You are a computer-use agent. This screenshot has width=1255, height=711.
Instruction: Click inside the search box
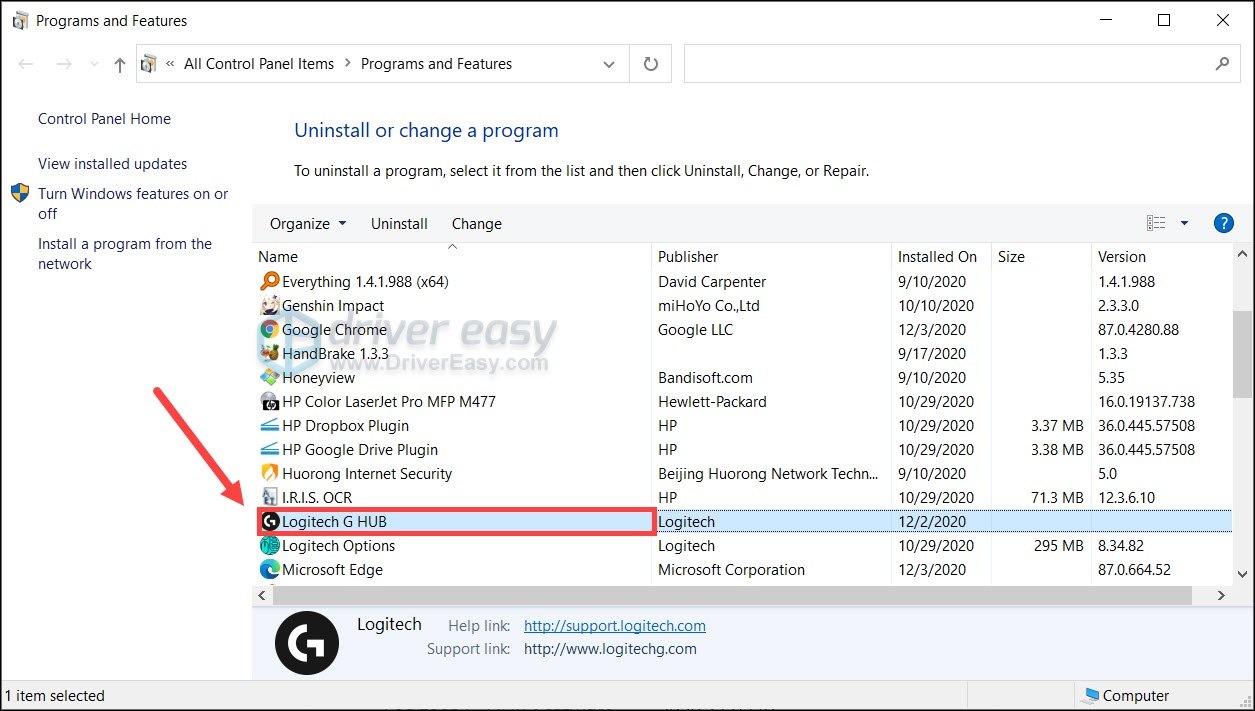point(950,63)
